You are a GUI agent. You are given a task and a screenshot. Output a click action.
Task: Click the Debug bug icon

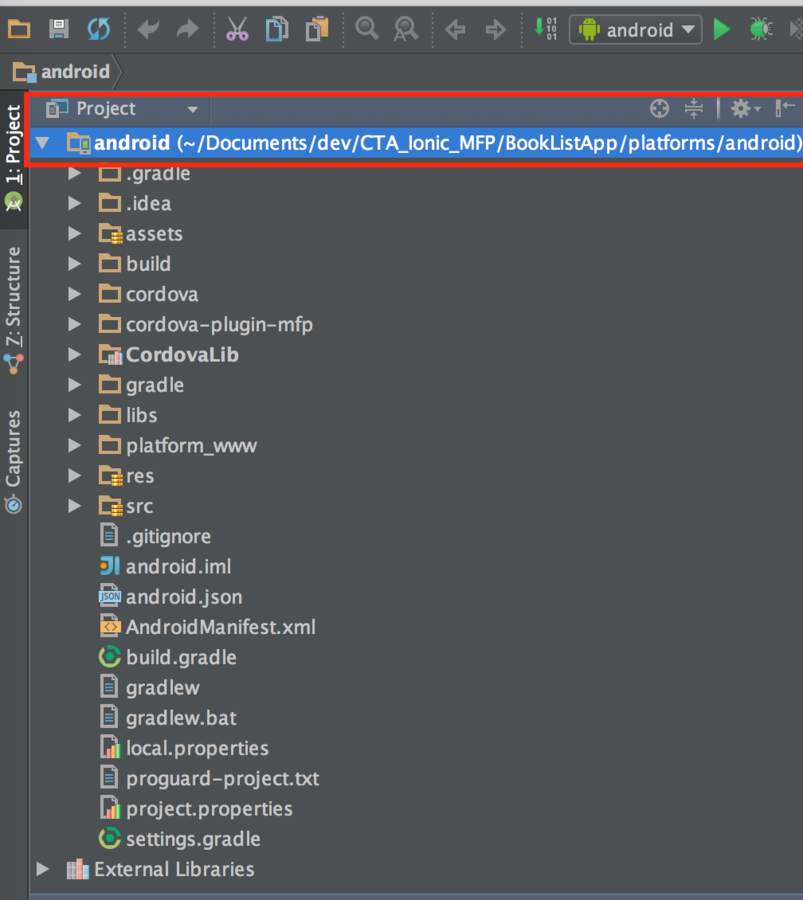point(761,29)
